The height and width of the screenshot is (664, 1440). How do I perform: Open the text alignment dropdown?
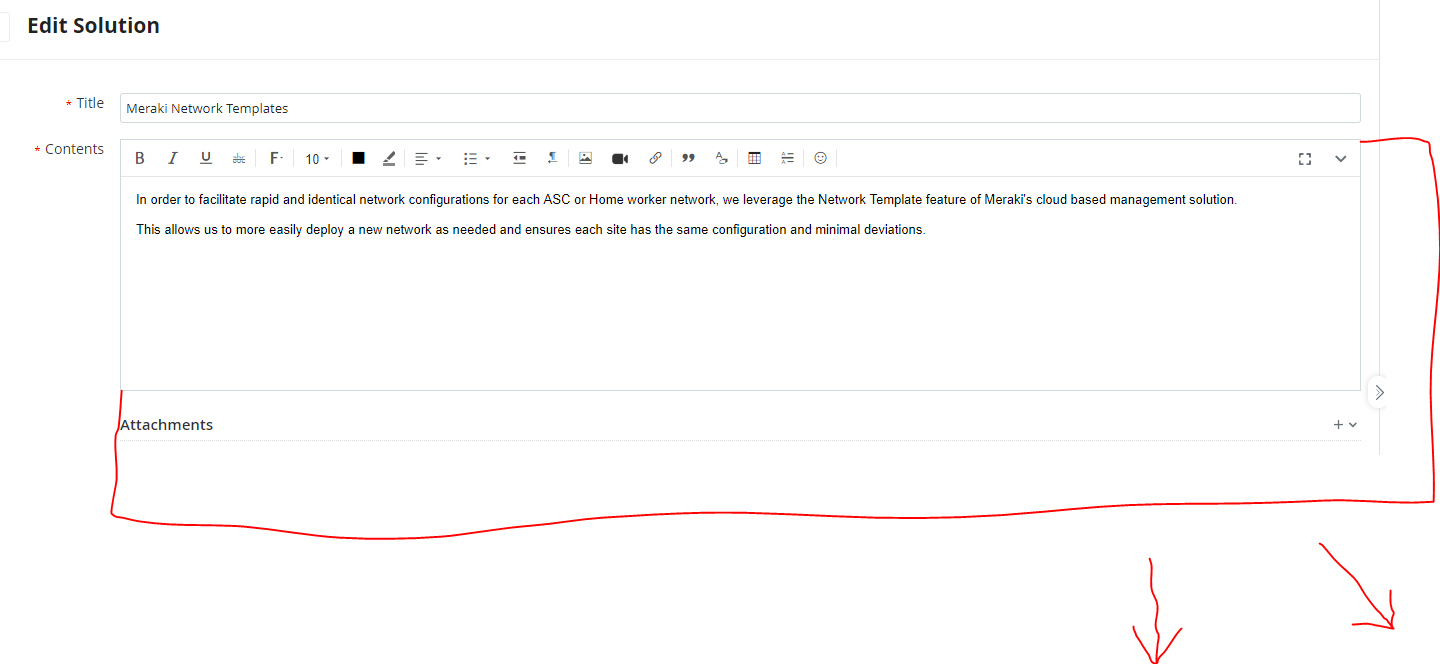pos(428,158)
